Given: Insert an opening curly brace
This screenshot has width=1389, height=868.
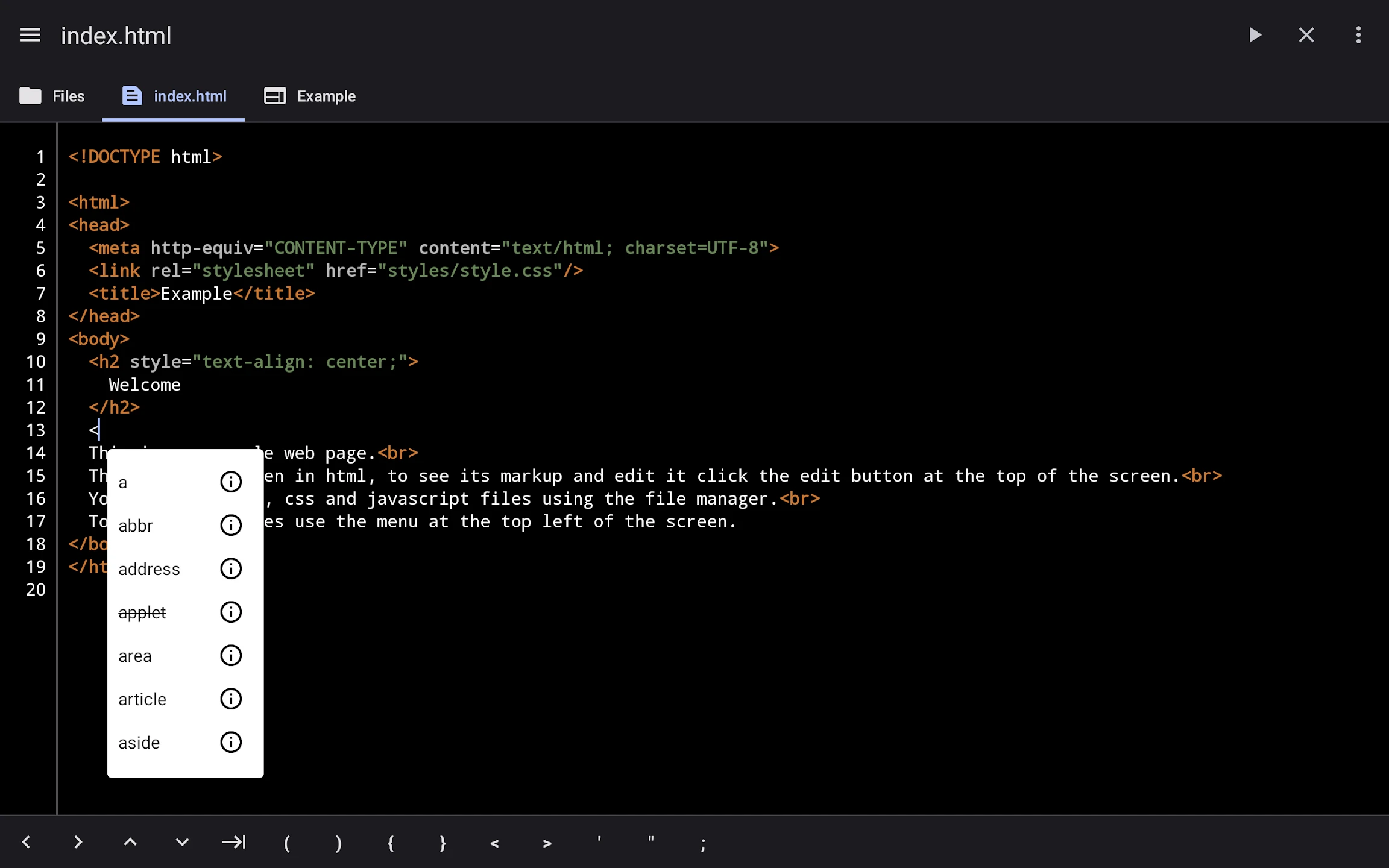Looking at the screenshot, I should 391,842.
